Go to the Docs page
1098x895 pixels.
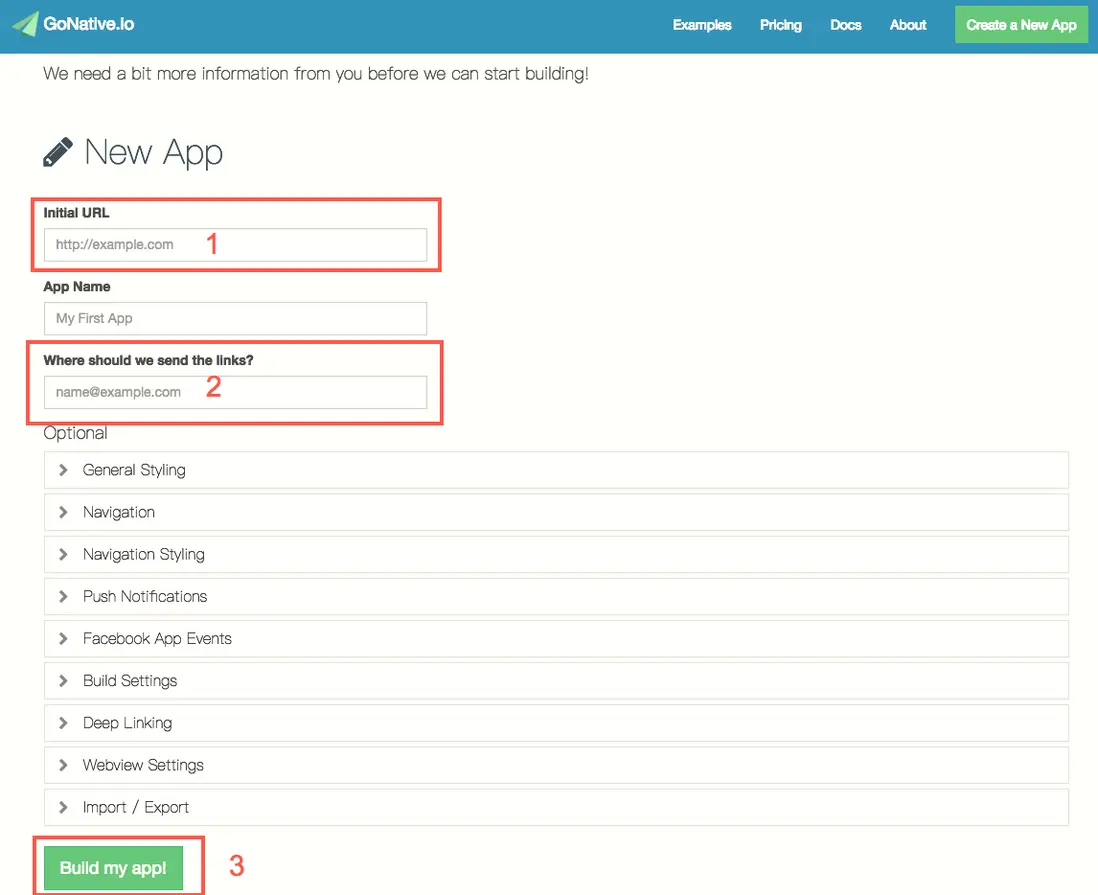pyautogui.click(x=845, y=25)
